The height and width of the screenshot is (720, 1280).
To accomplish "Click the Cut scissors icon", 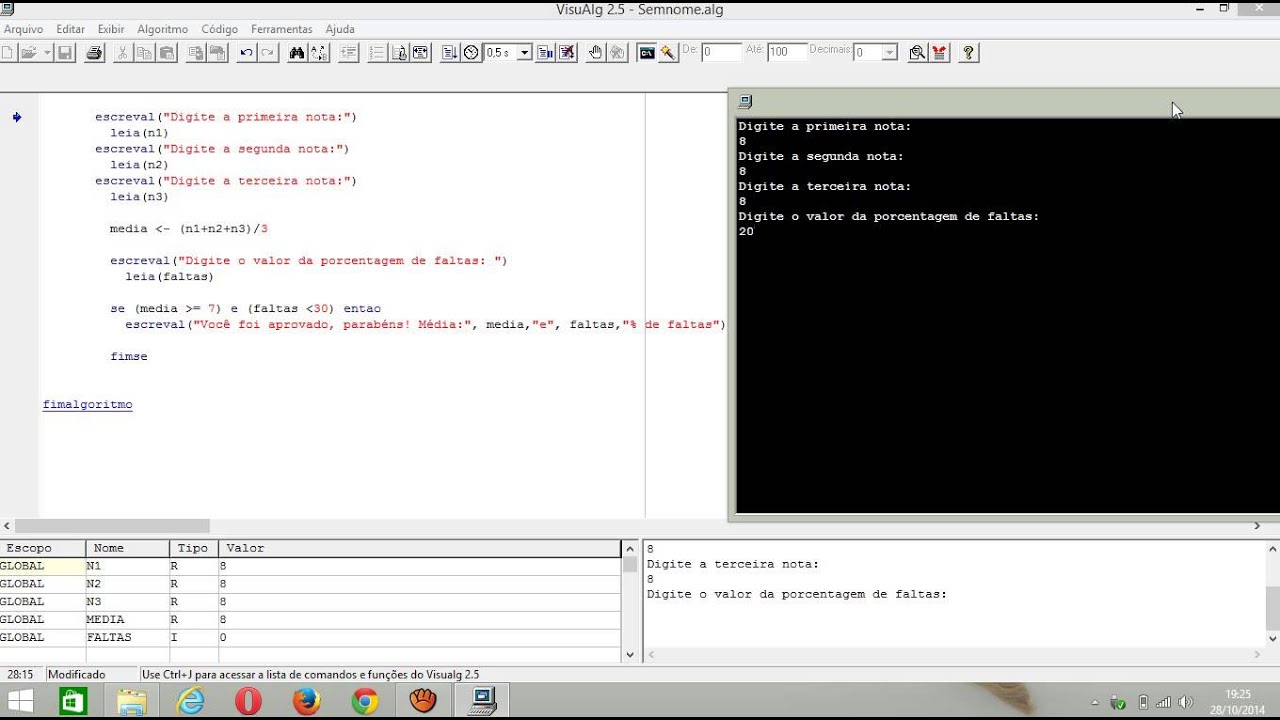I will tap(122, 52).
